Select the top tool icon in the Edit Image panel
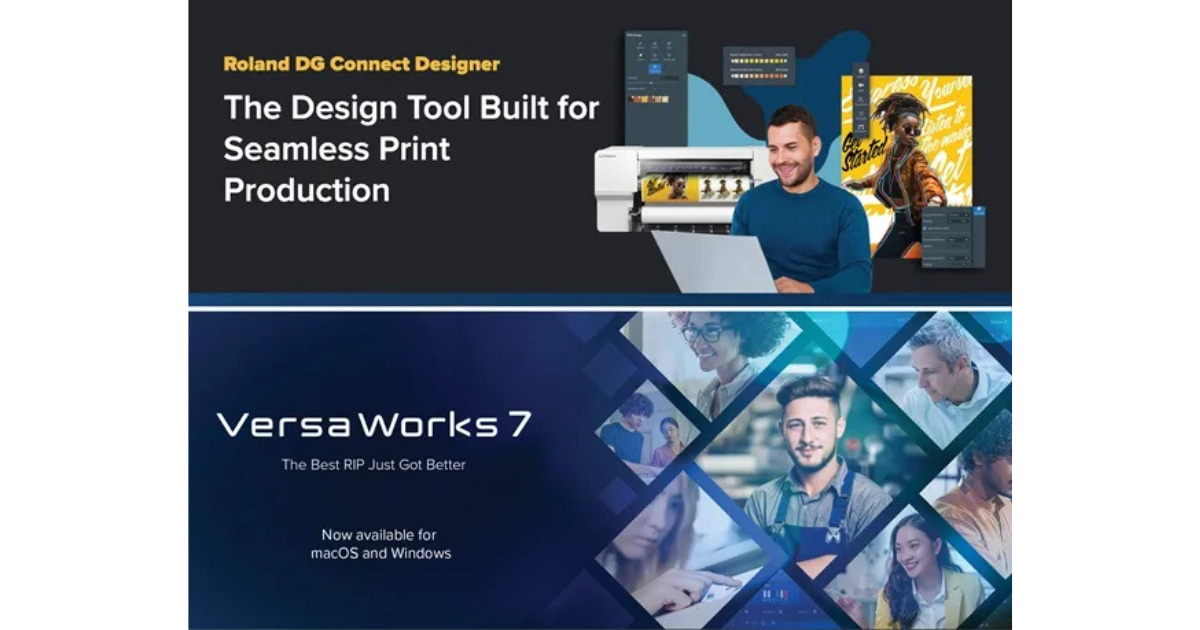1200x630 pixels. click(x=640, y=44)
